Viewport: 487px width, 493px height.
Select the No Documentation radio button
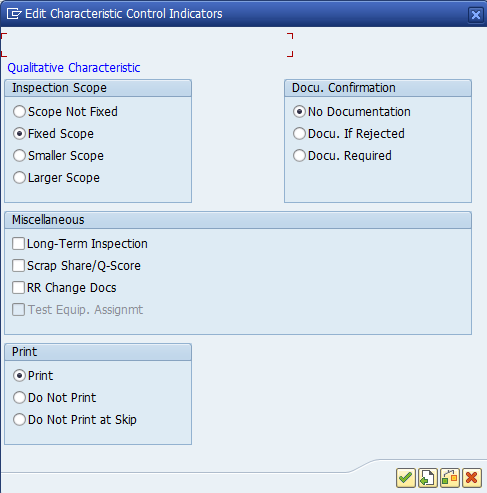pos(299,112)
